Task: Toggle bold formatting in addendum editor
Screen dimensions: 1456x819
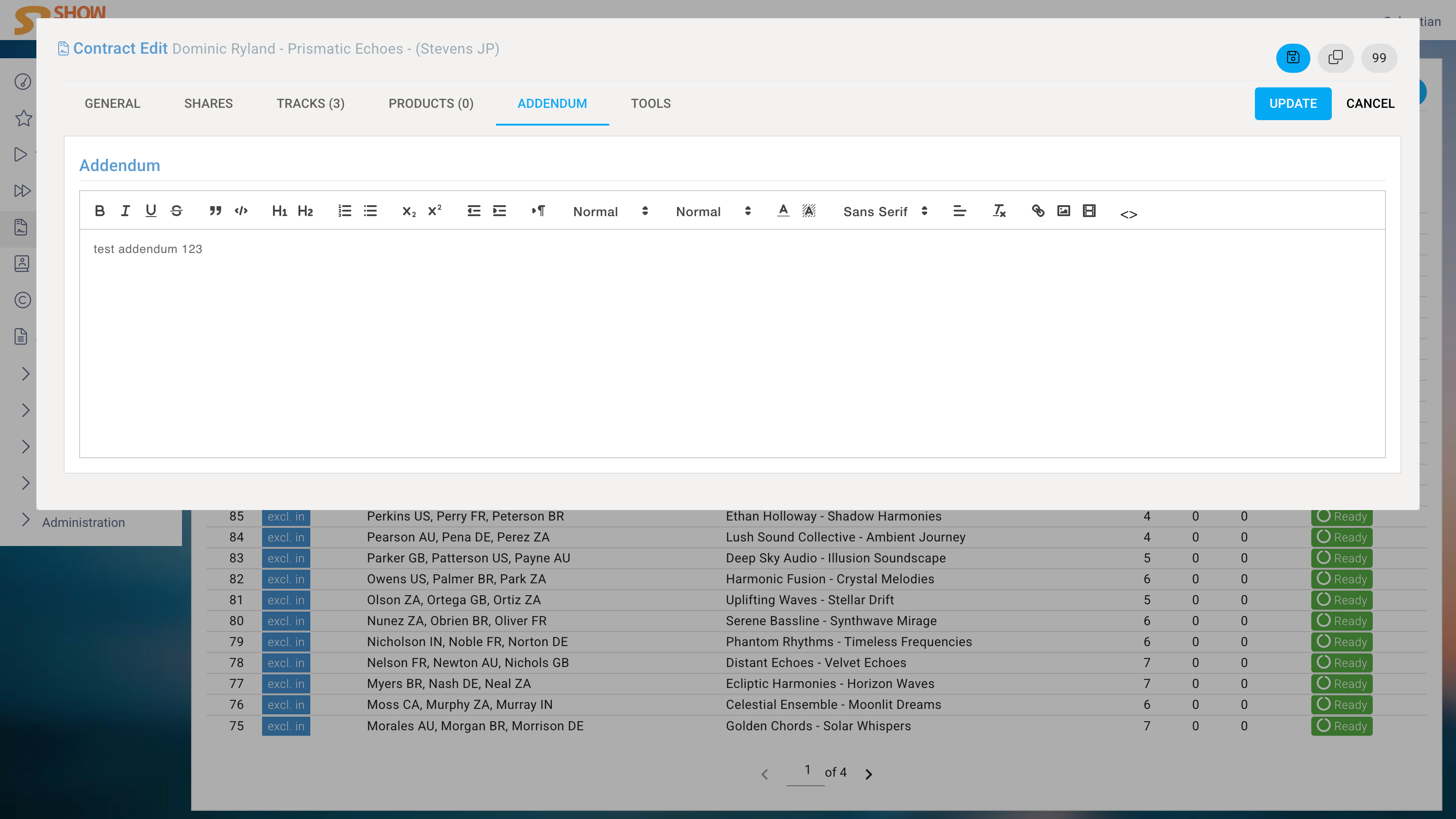Action: [x=100, y=211]
